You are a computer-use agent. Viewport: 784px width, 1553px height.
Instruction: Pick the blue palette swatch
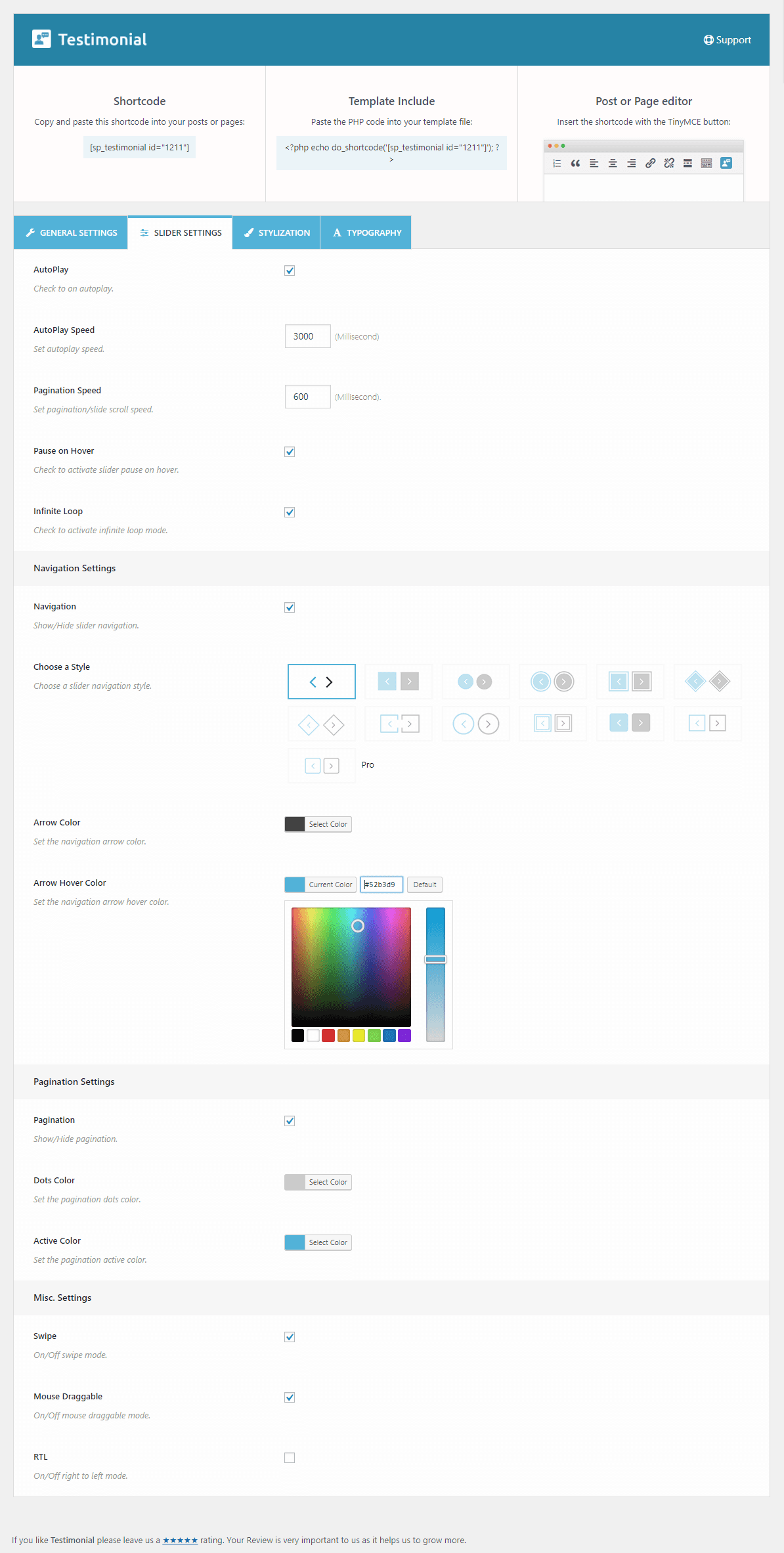click(389, 1036)
